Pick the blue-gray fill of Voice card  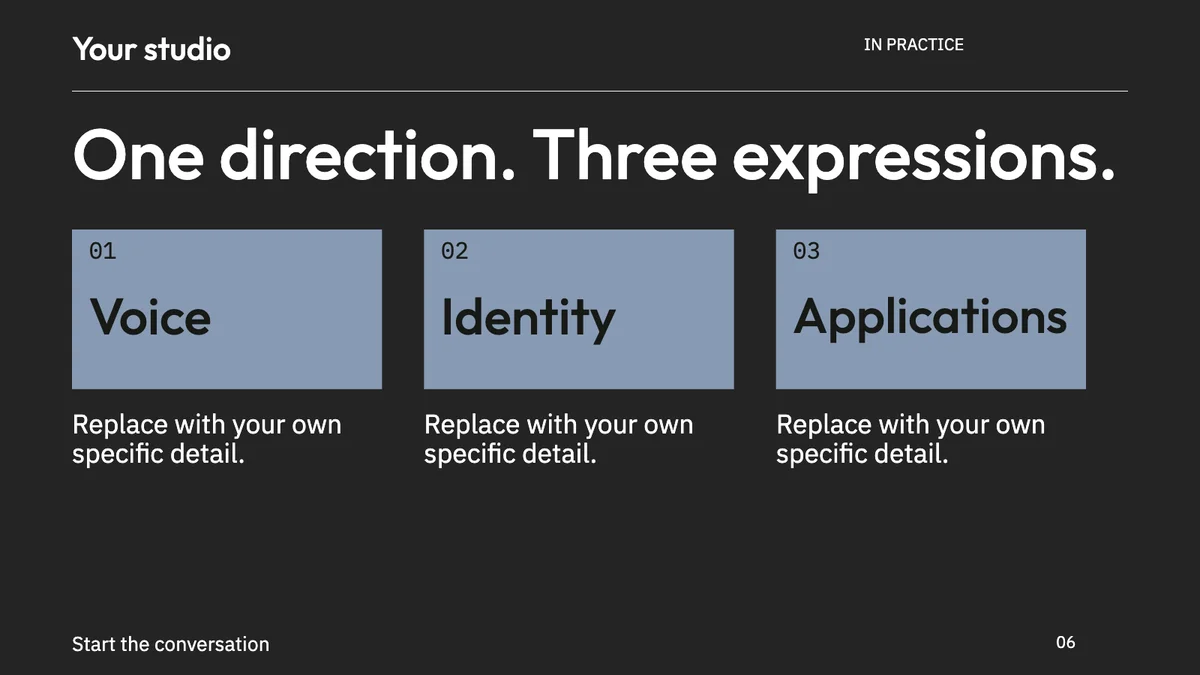[300, 360]
